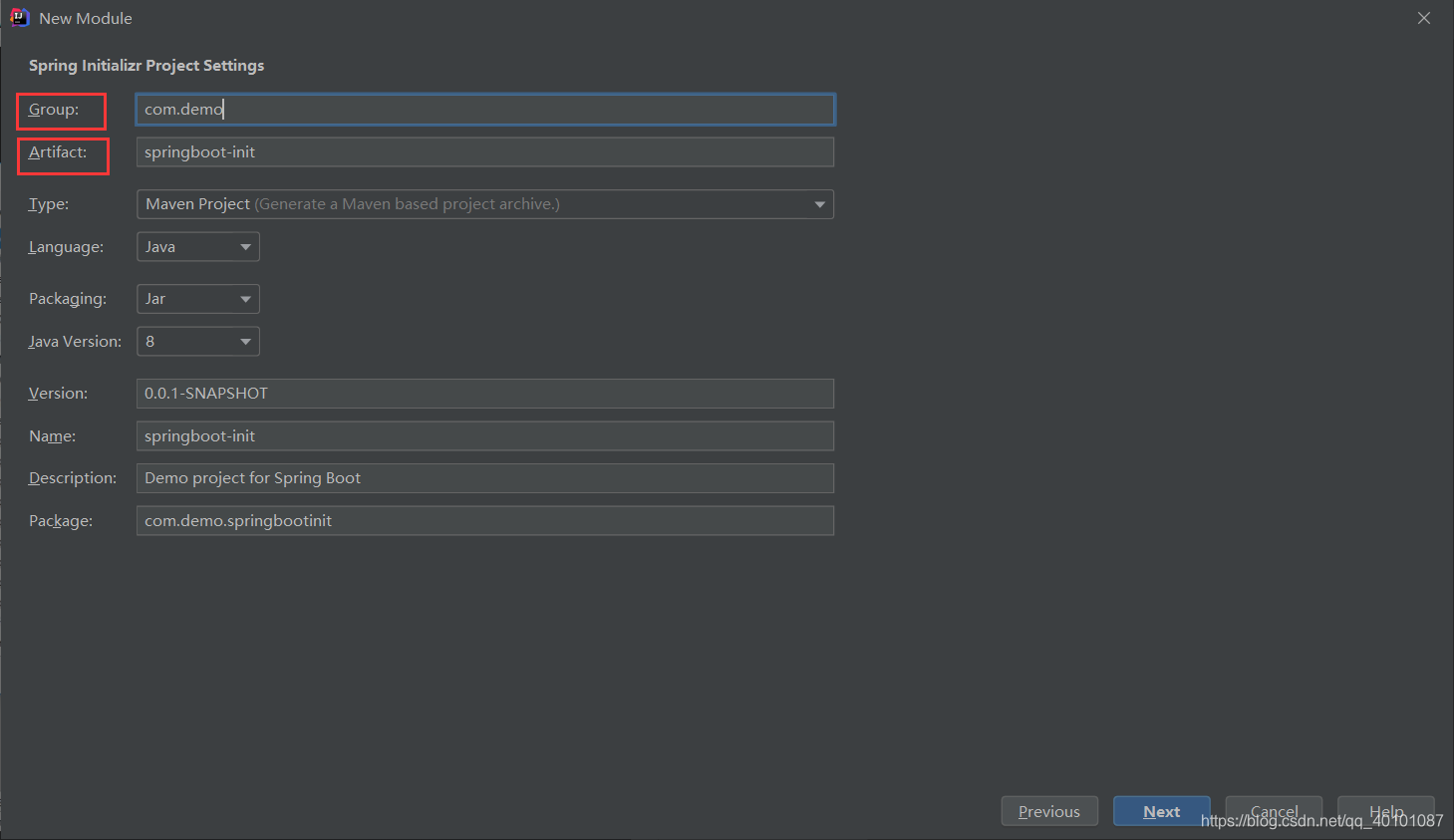This screenshot has width=1454, height=840.
Task: Click the Help button
Action: [x=1386, y=811]
